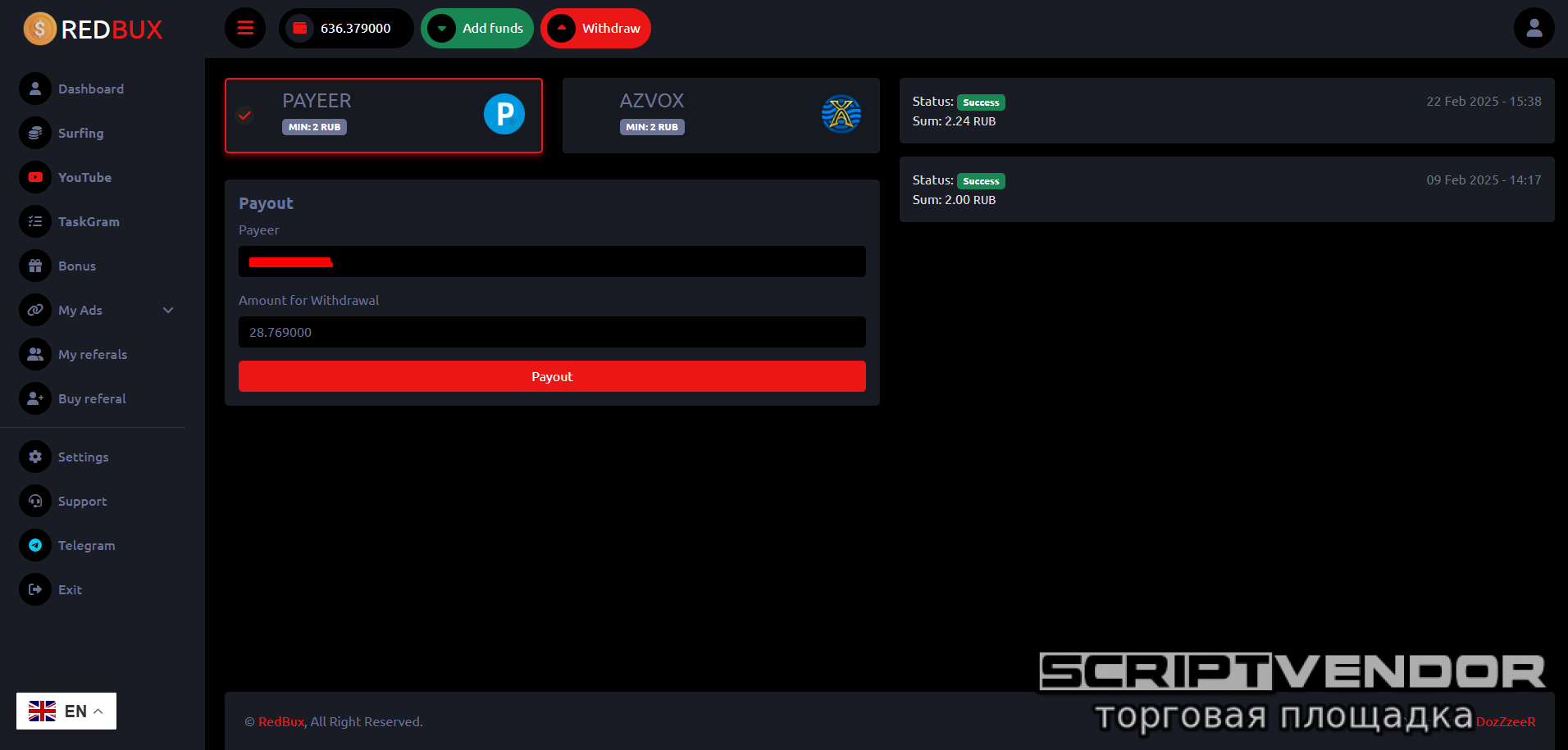Click the Add funds down-arrow icon

click(x=441, y=28)
